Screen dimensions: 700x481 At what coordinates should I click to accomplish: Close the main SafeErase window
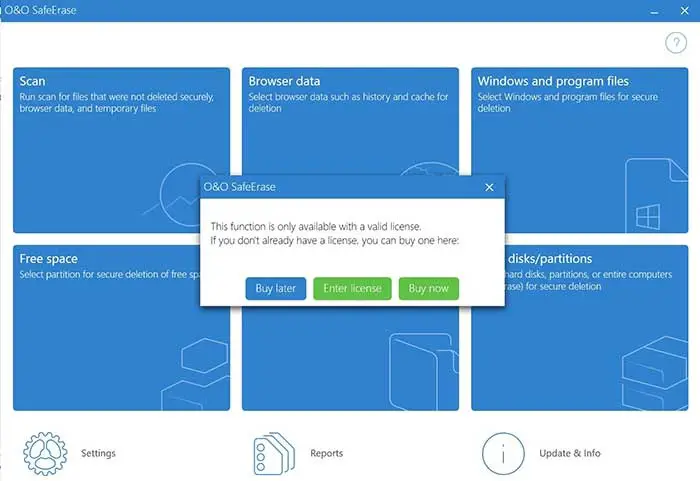[x=684, y=11]
